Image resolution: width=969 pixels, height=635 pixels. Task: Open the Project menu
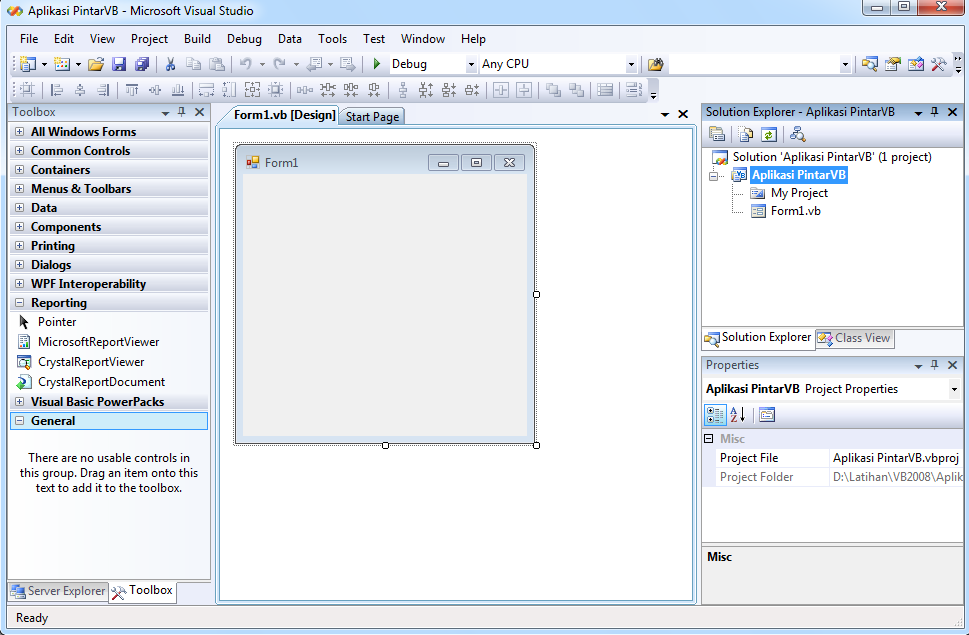[x=149, y=39]
